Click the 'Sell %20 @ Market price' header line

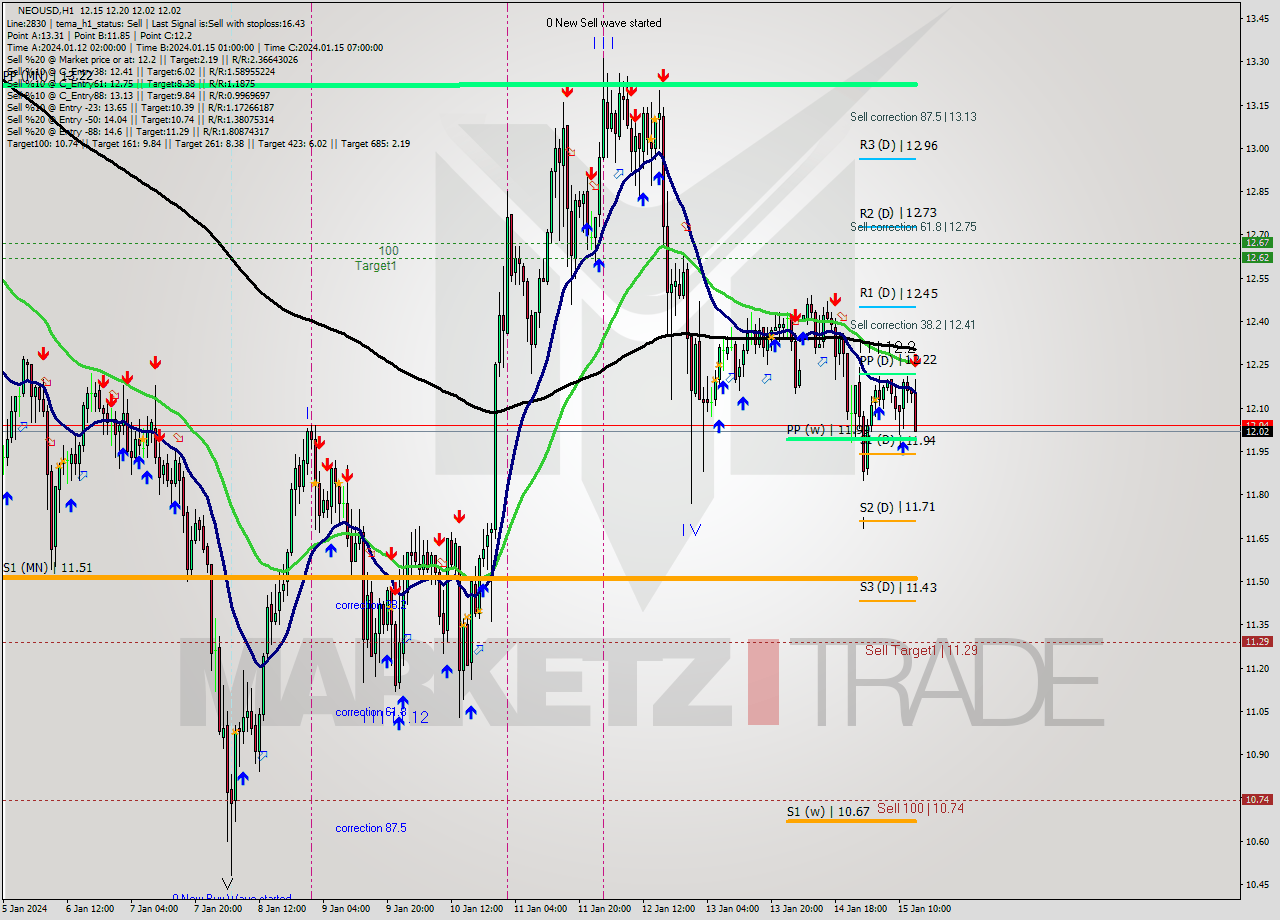pyautogui.click(x=152, y=59)
